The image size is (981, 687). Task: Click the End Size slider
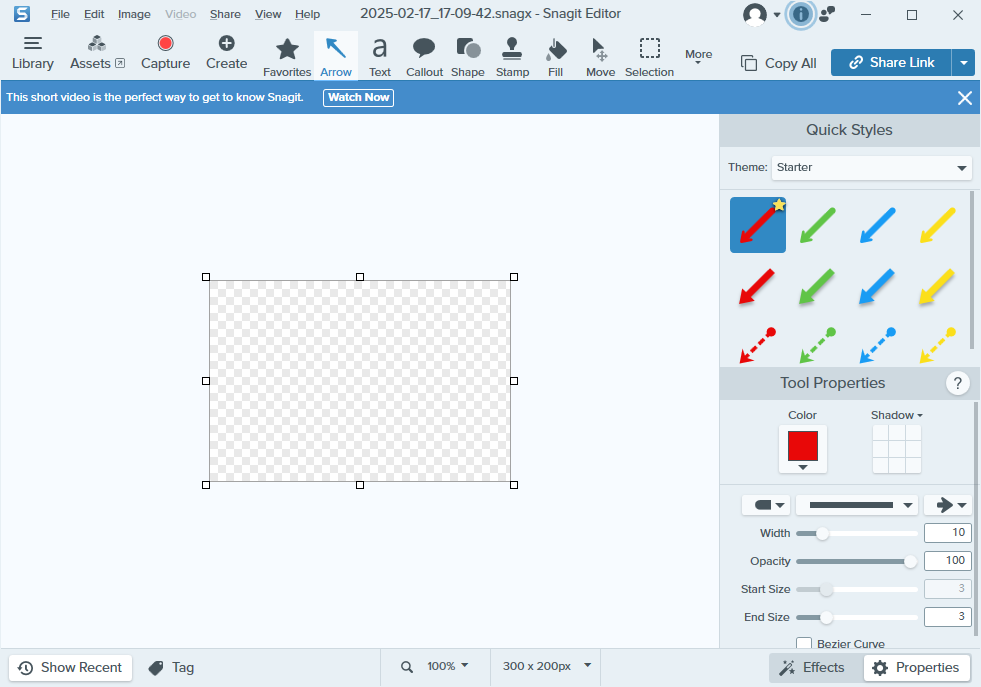coord(856,618)
